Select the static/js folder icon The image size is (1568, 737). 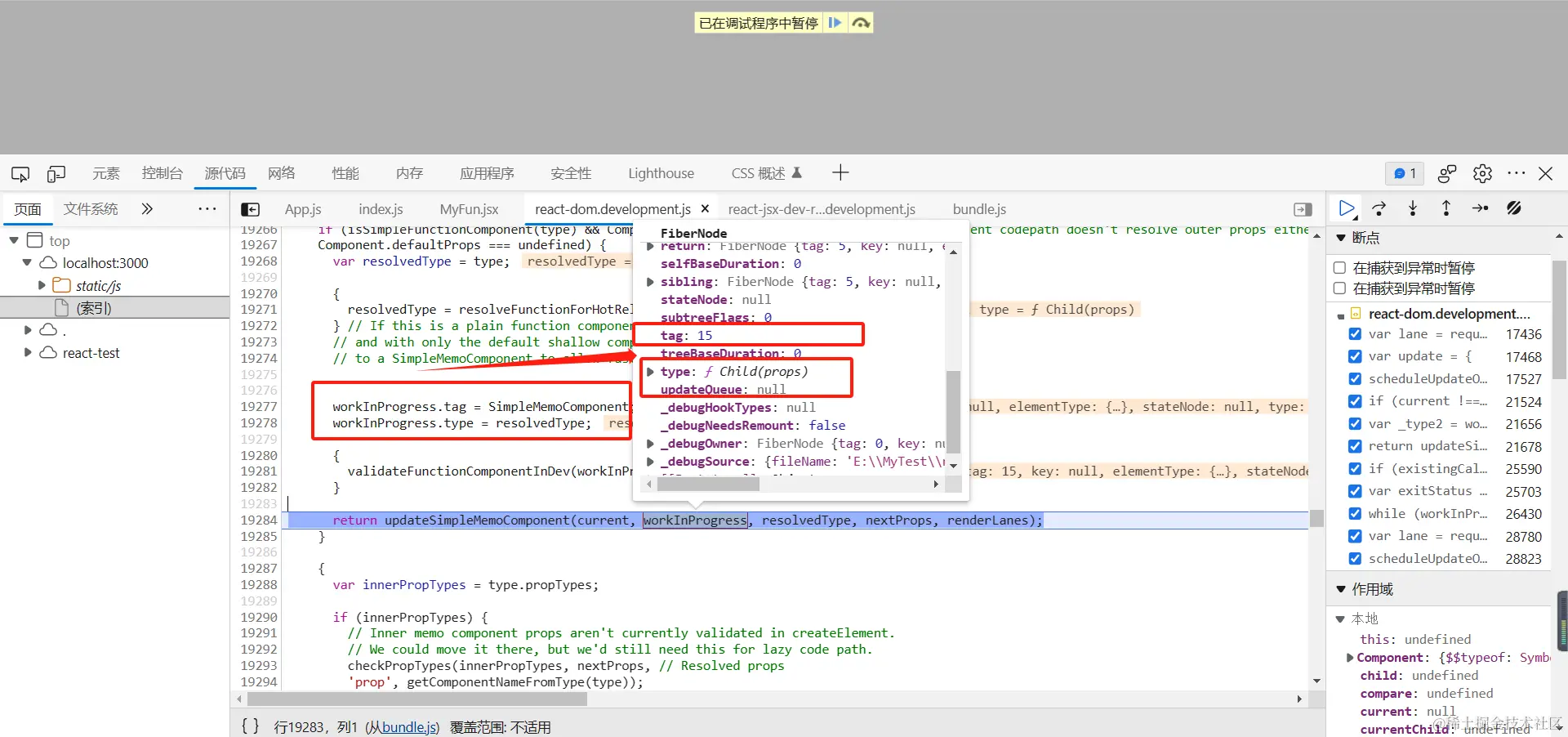pyautogui.click(x=61, y=285)
